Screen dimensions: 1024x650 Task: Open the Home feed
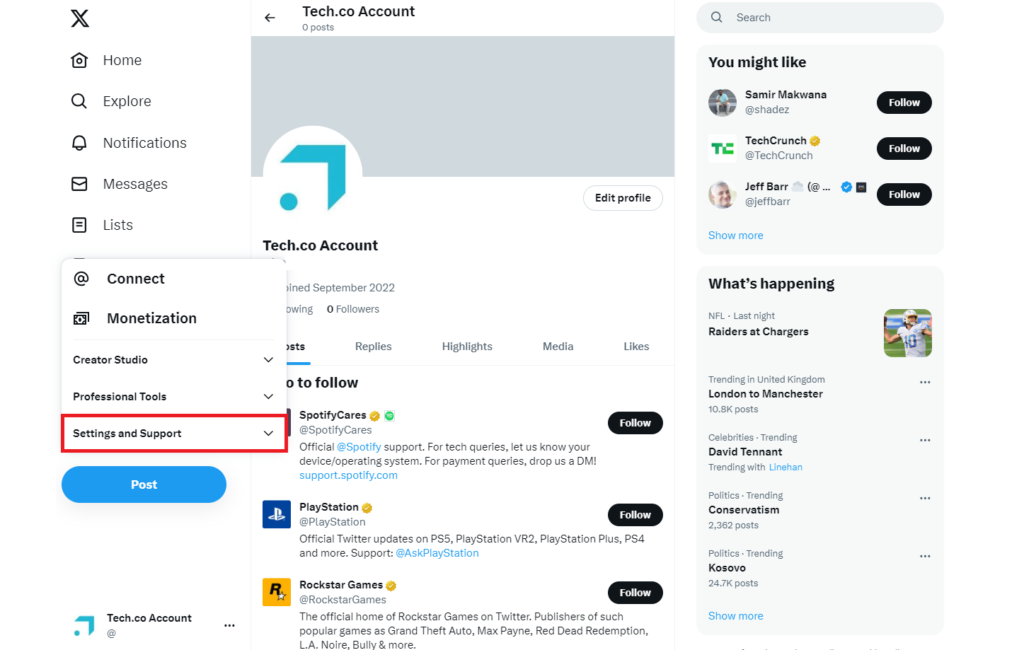click(x=122, y=60)
